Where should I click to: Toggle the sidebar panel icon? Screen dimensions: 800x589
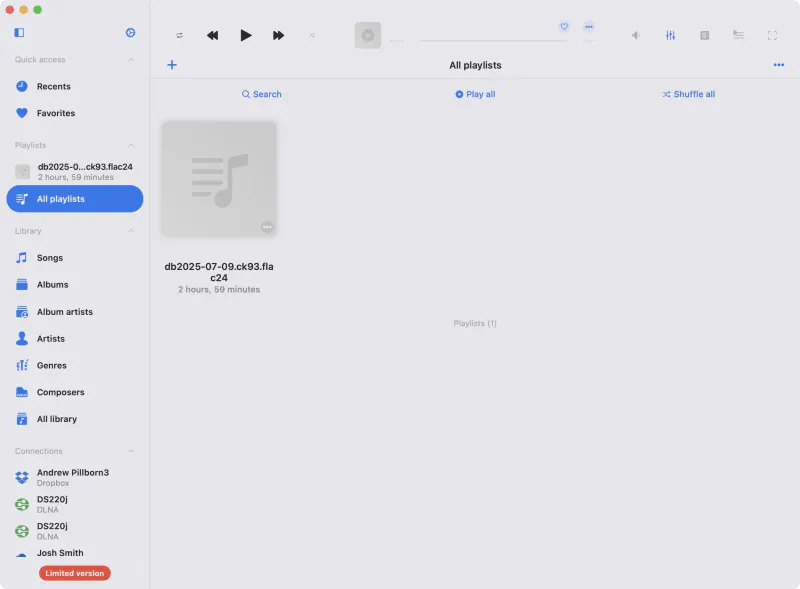pyautogui.click(x=19, y=33)
